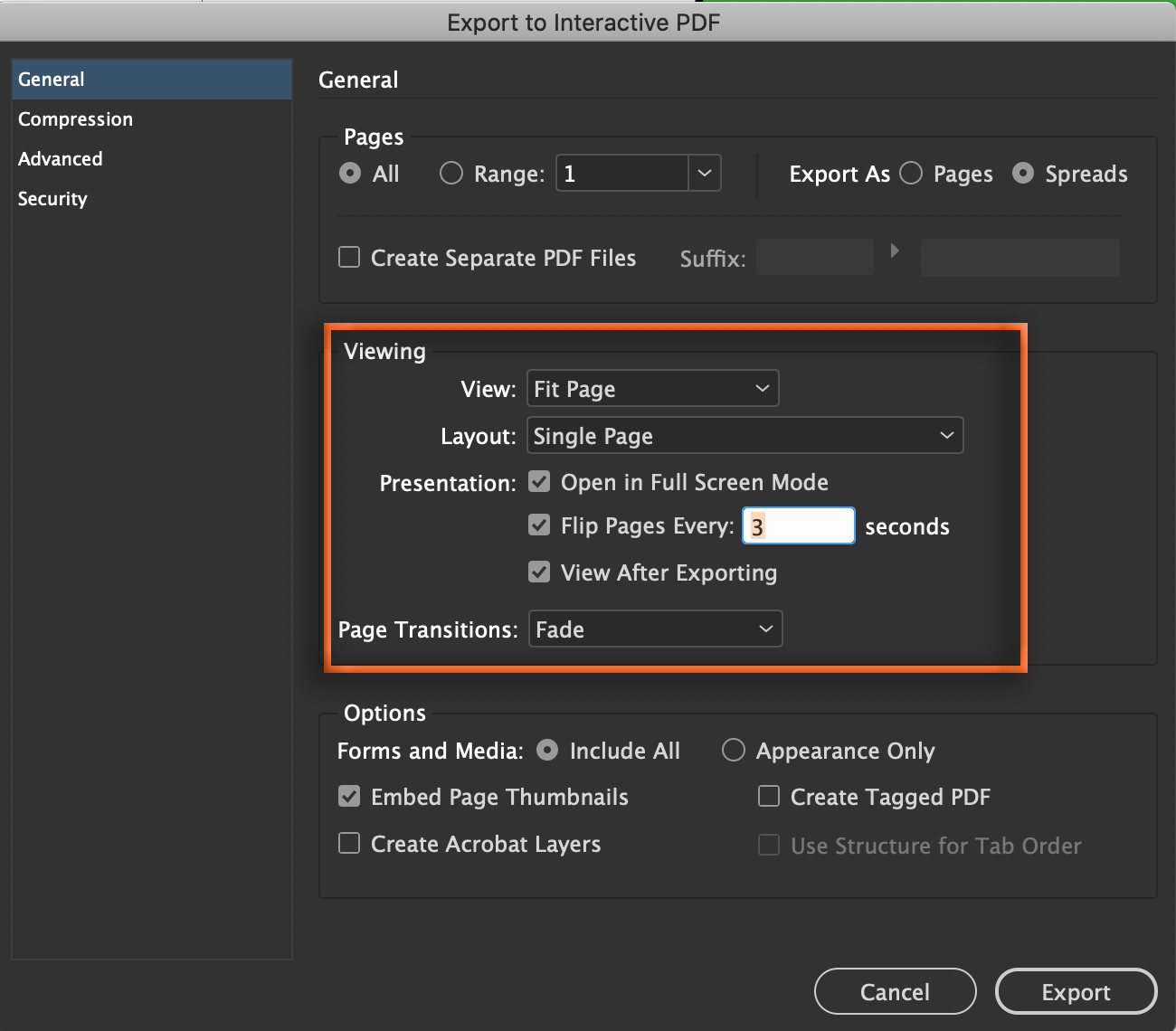
Task: Enable Create Separate PDF Files
Action: pos(349,257)
